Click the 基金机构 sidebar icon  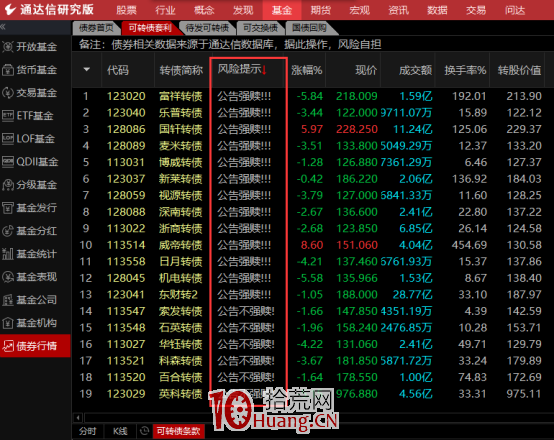tap(7, 323)
